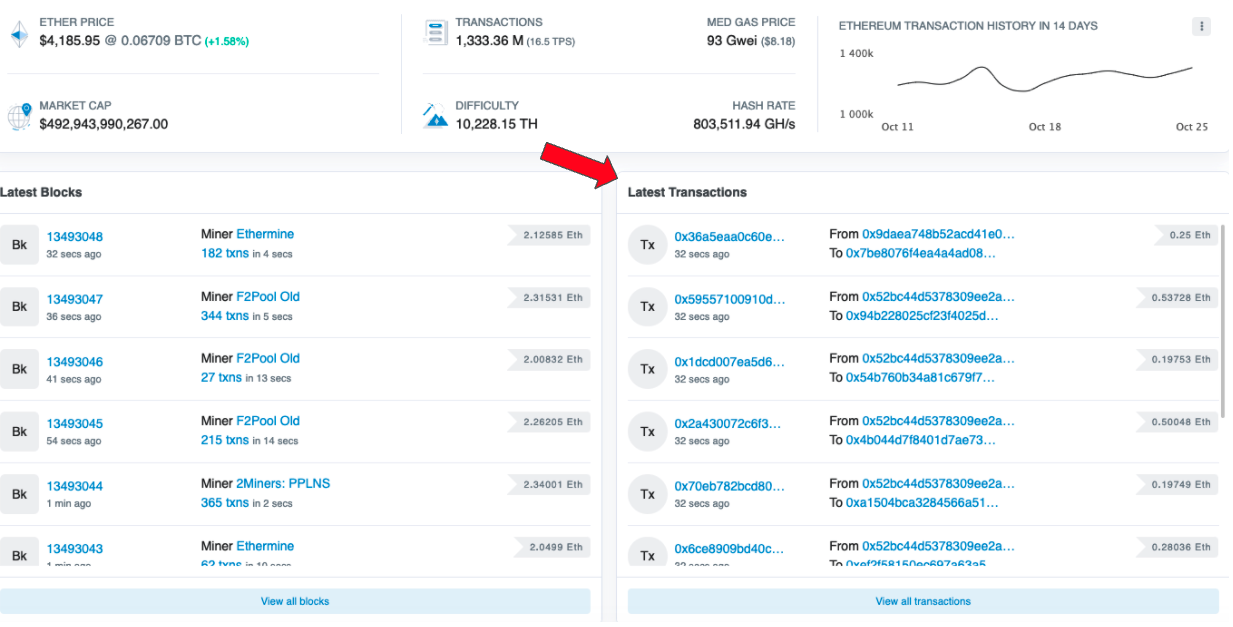Open transaction 0x2a430072c6f3
This screenshot has width=1233, height=627.
pos(730,424)
